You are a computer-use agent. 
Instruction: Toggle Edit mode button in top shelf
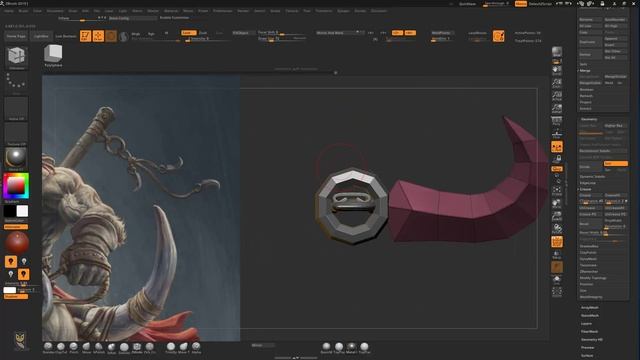[85, 36]
